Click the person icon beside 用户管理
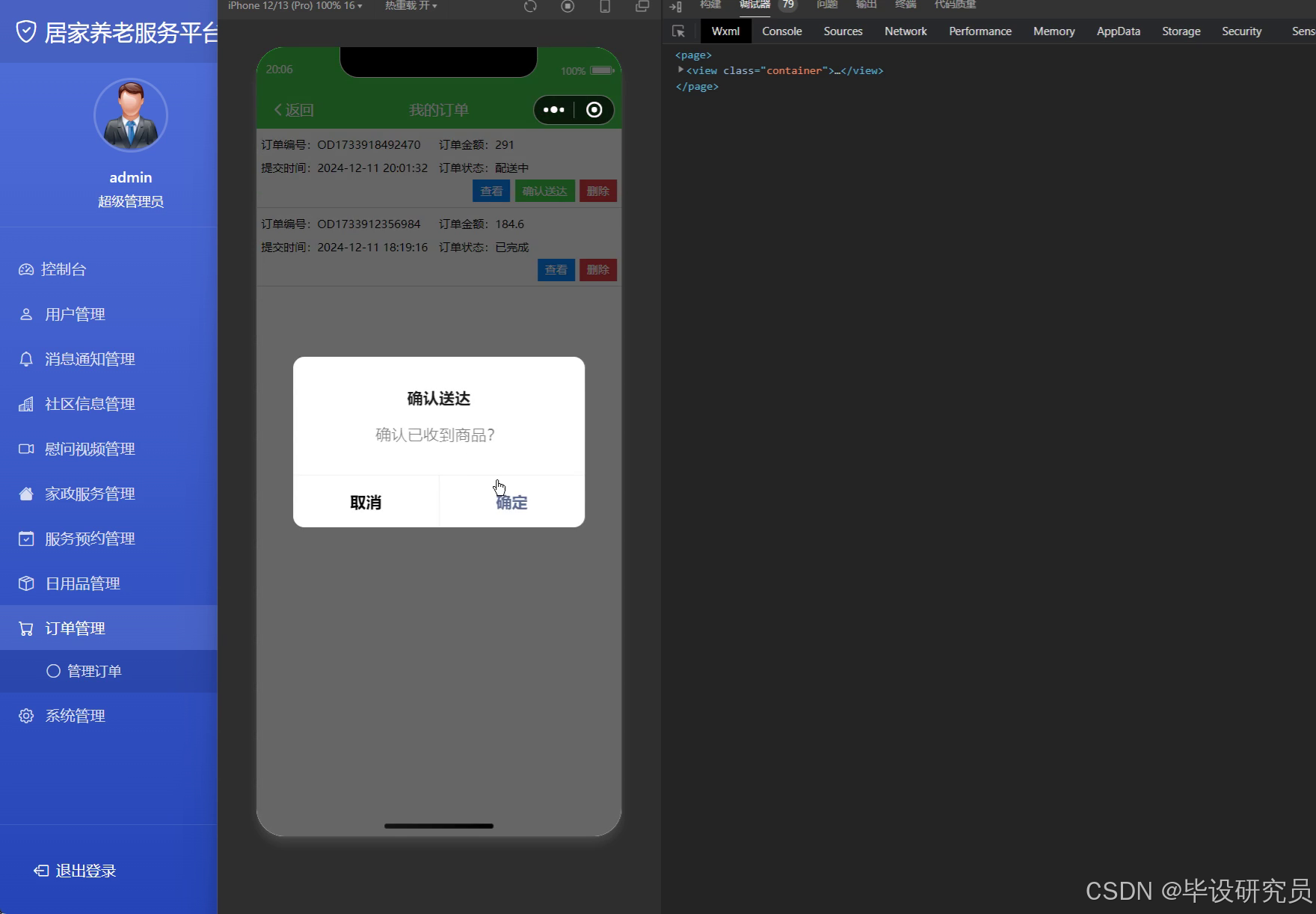This screenshot has width=1316, height=914. tap(26, 314)
